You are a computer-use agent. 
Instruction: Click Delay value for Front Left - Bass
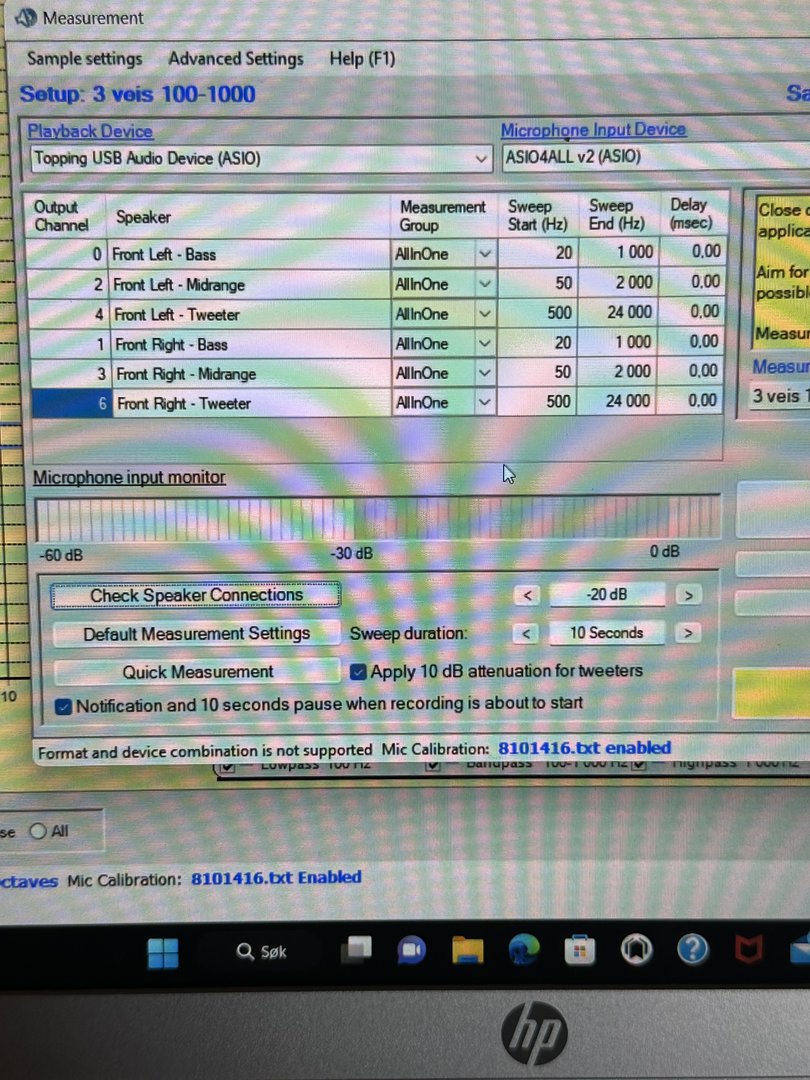click(x=692, y=251)
